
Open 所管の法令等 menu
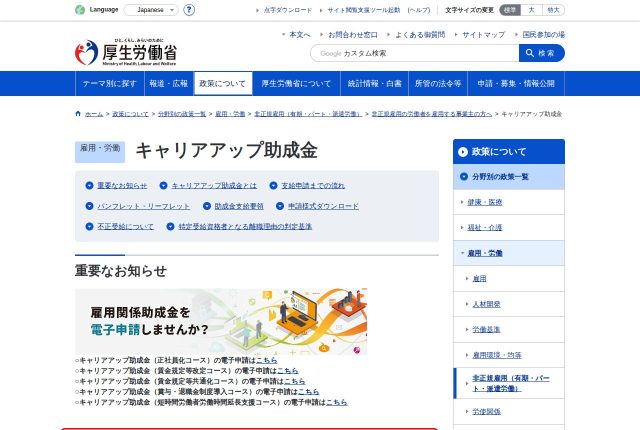pos(438,84)
